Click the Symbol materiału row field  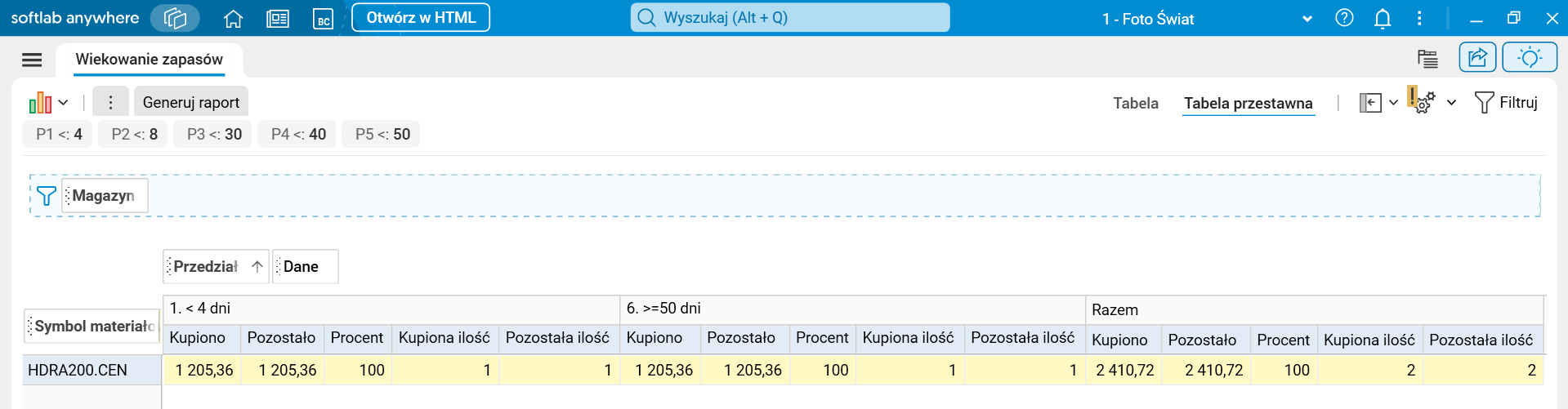click(x=92, y=326)
